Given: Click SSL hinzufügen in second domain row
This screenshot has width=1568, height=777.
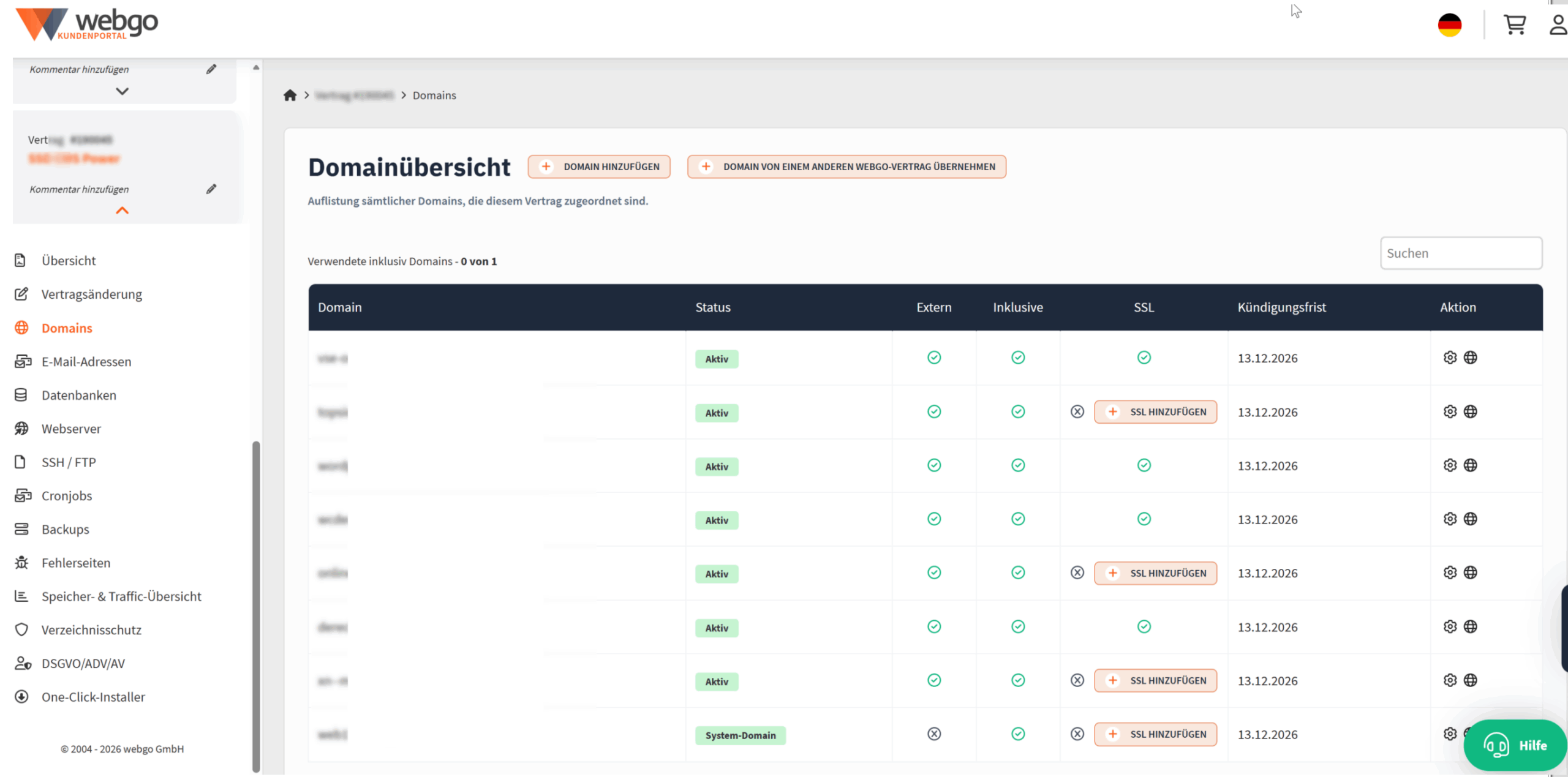Looking at the screenshot, I should [1155, 412].
